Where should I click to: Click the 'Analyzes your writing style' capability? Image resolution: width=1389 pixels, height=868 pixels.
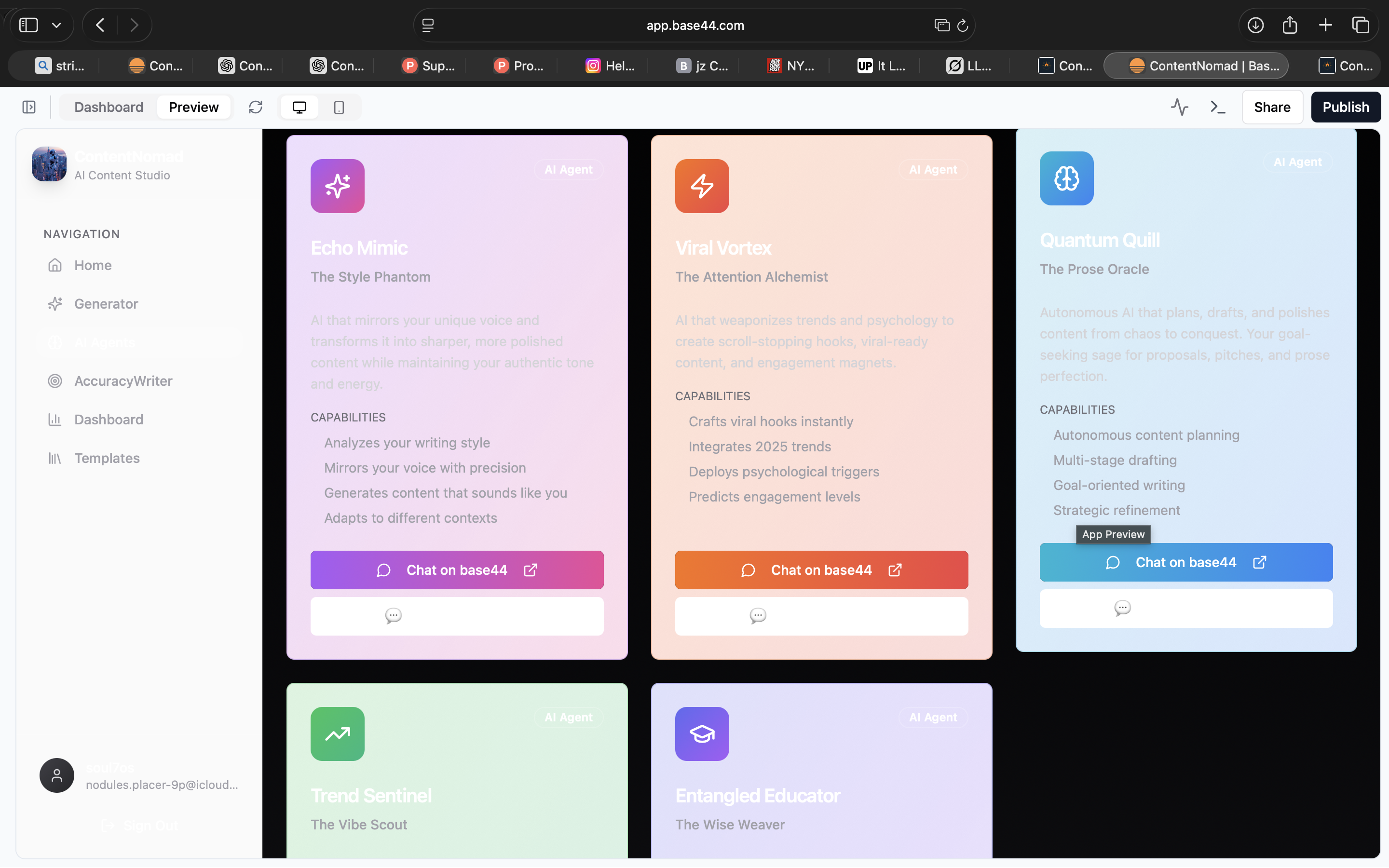pos(407,443)
